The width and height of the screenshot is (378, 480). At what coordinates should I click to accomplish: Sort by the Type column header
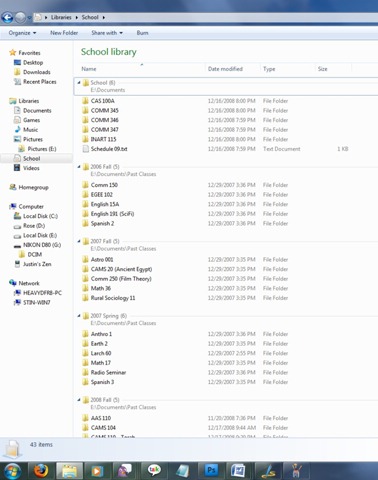[x=288, y=69]
